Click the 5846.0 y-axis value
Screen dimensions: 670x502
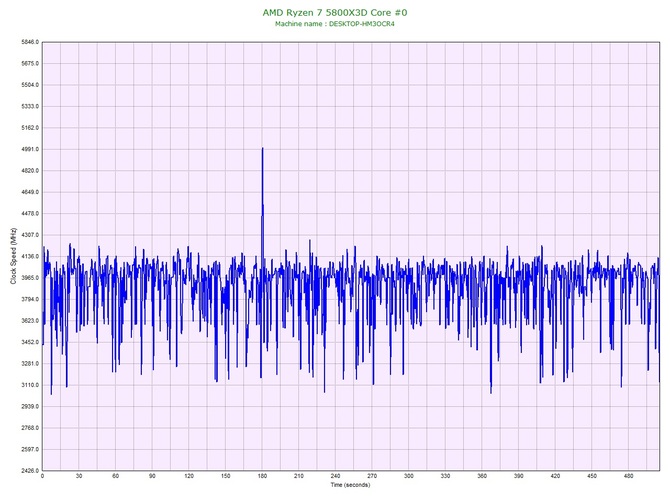click(x=30, y=42)
